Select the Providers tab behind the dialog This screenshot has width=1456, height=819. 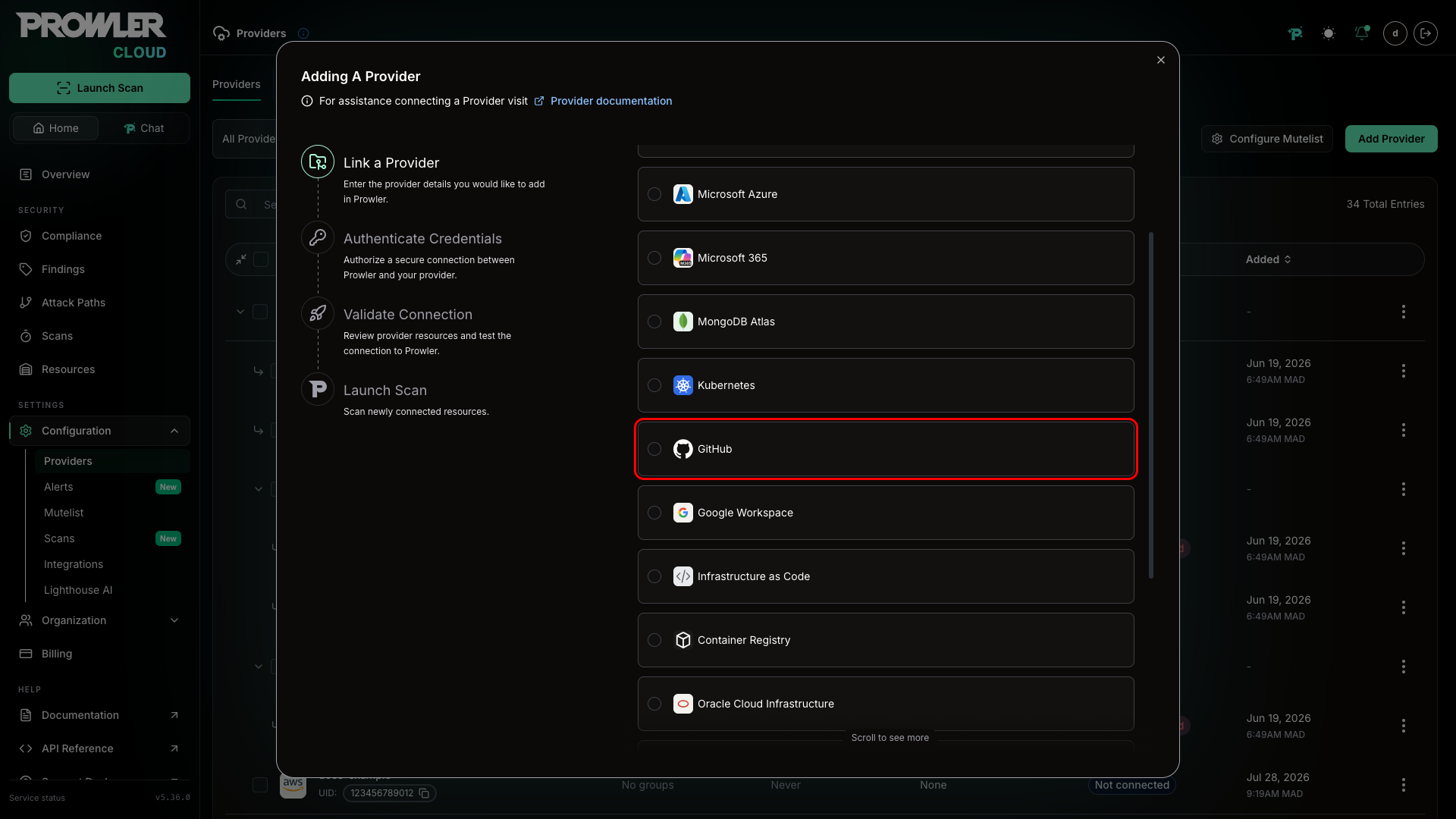(x=237, y=84)
